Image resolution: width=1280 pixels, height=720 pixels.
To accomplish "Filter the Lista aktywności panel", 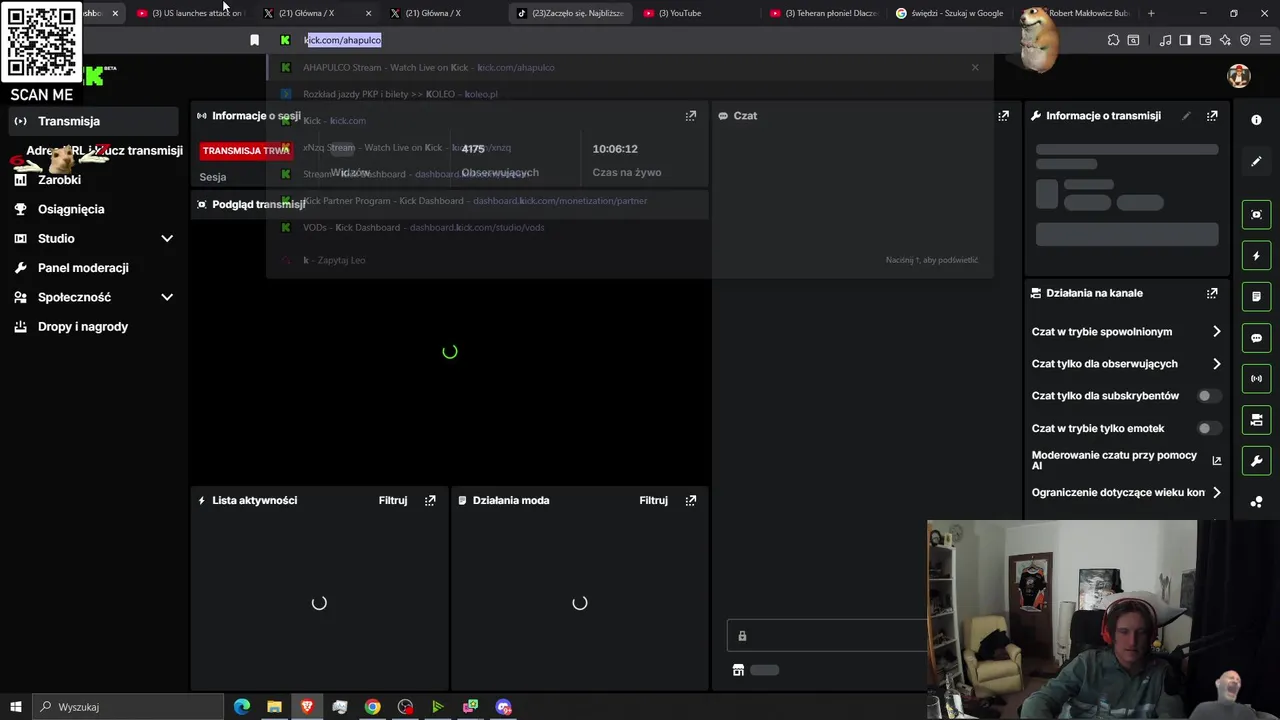I will coord(393,501).
